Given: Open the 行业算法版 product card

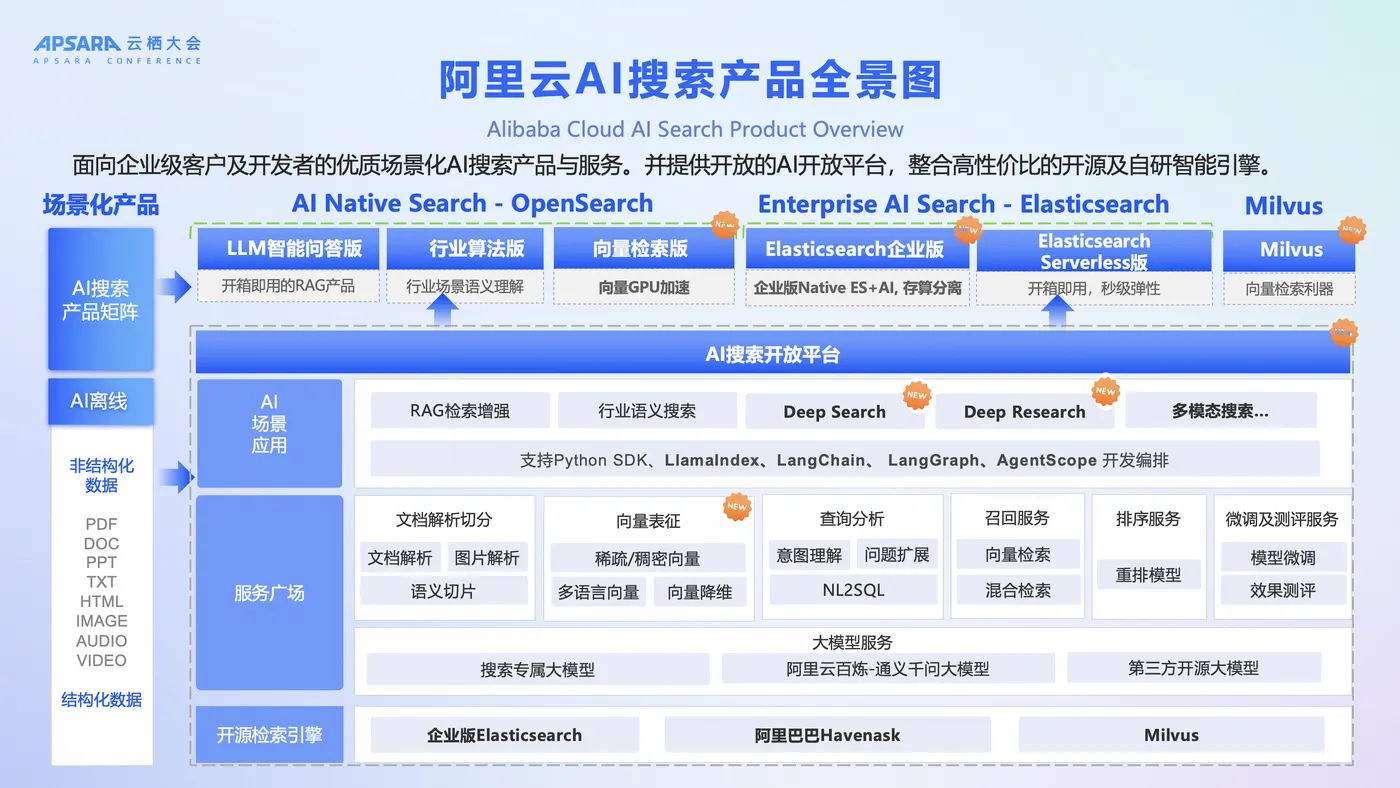Looking at the screenshot, I should [x=465, y=249].
